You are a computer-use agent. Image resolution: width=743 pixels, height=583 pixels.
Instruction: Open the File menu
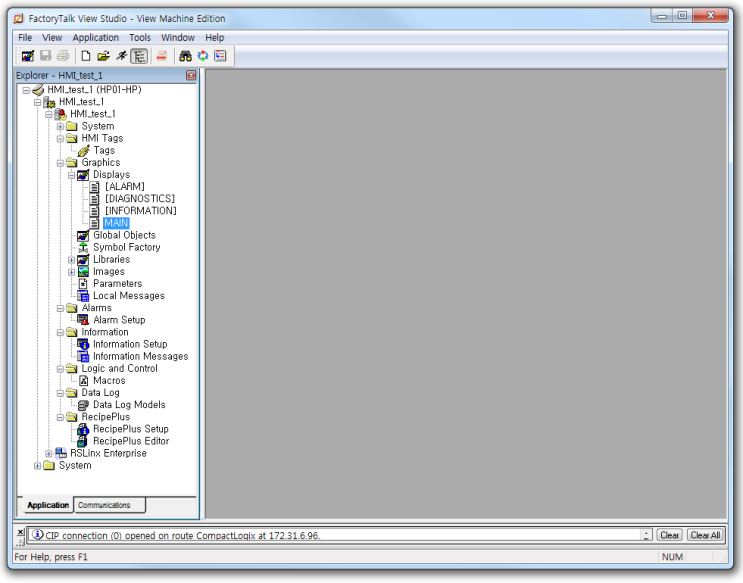(x=25, y=37)
